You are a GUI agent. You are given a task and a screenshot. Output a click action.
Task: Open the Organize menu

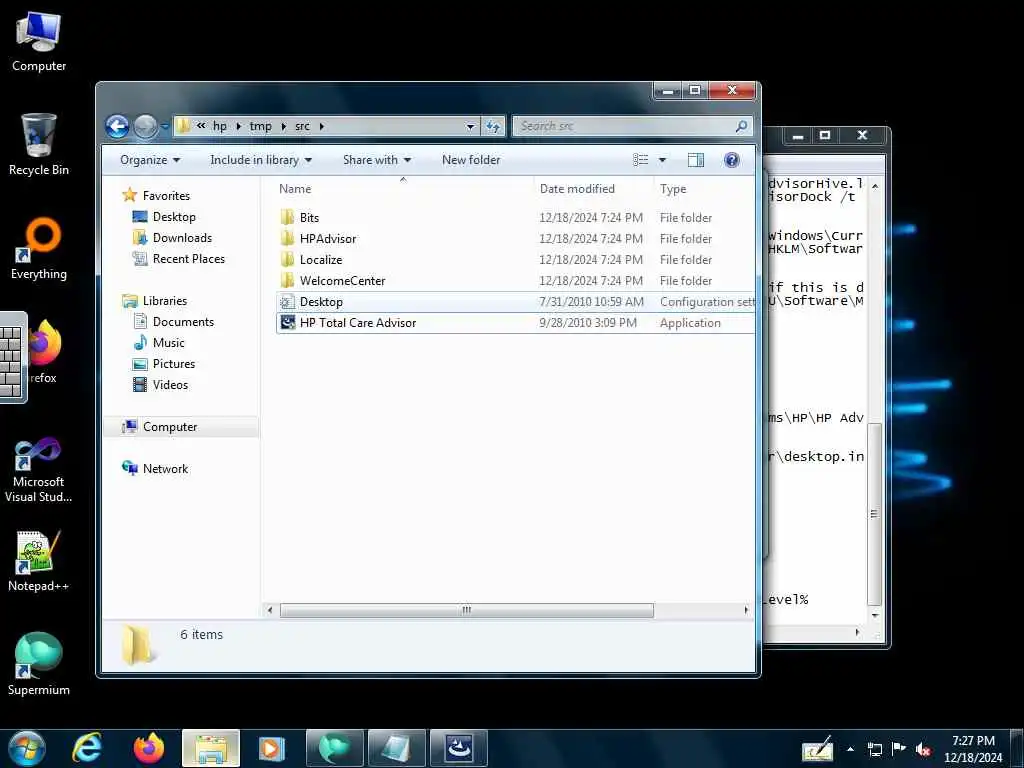coord(150,160)
